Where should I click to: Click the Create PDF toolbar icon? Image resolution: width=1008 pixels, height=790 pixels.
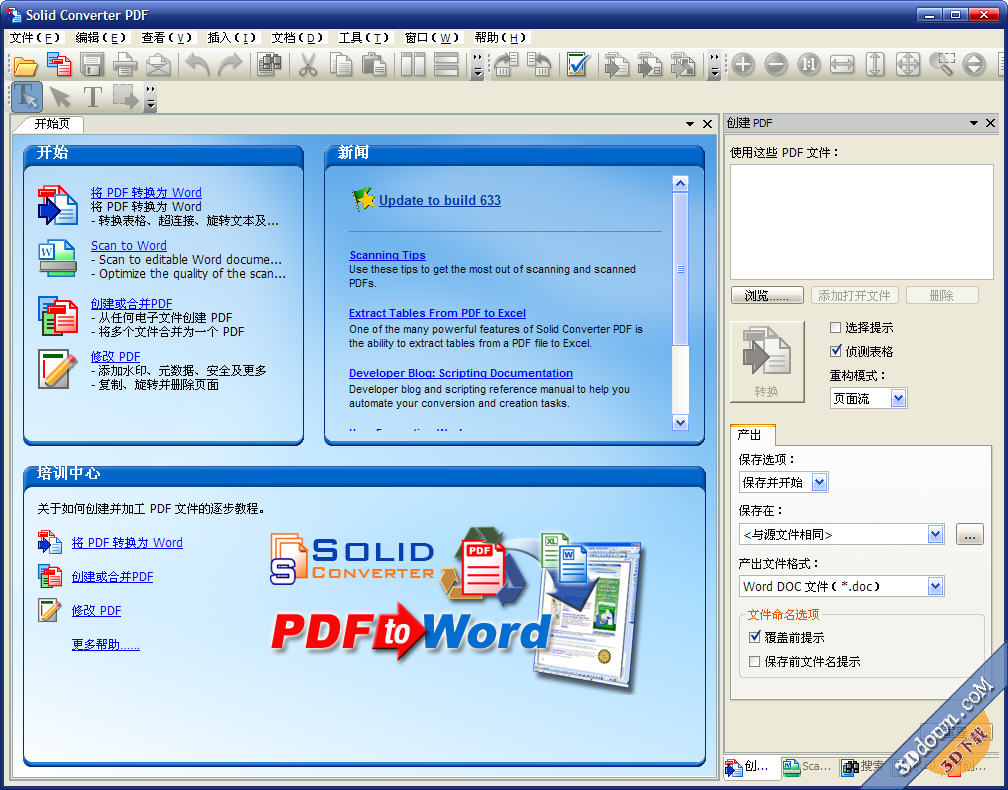pyautogui.click(x=59, y=65)
